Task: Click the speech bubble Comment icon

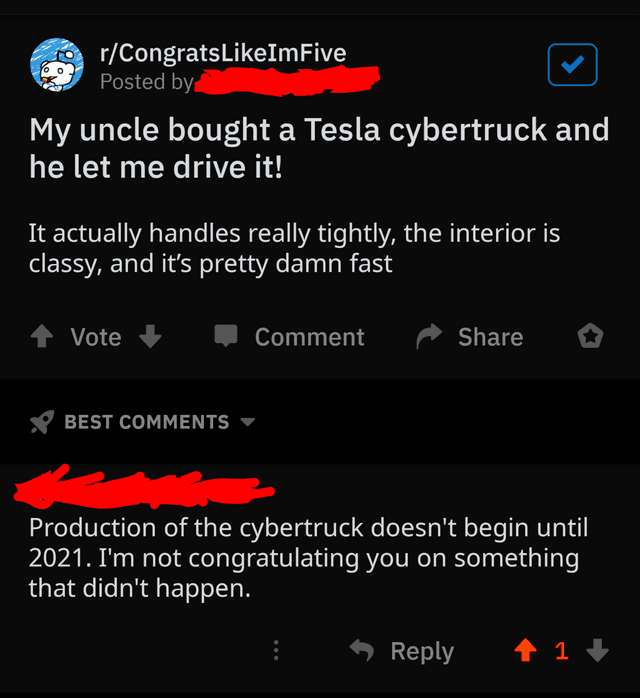Action: 226,336
